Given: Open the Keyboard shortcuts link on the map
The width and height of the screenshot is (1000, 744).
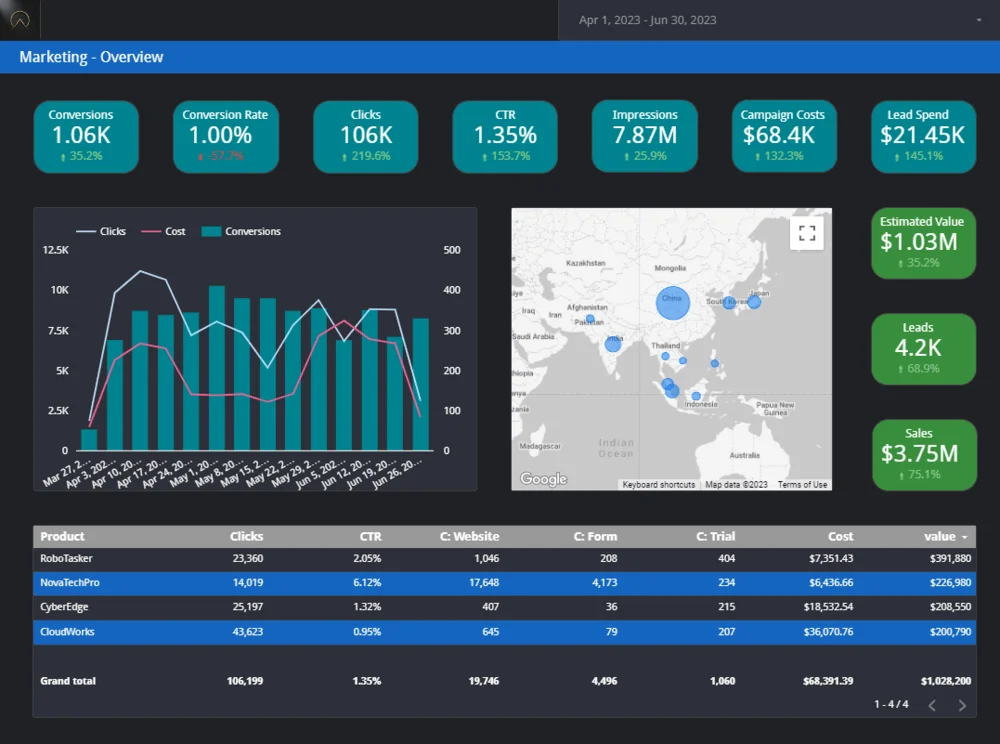Looking at the screenshot, I should point(658,484).
